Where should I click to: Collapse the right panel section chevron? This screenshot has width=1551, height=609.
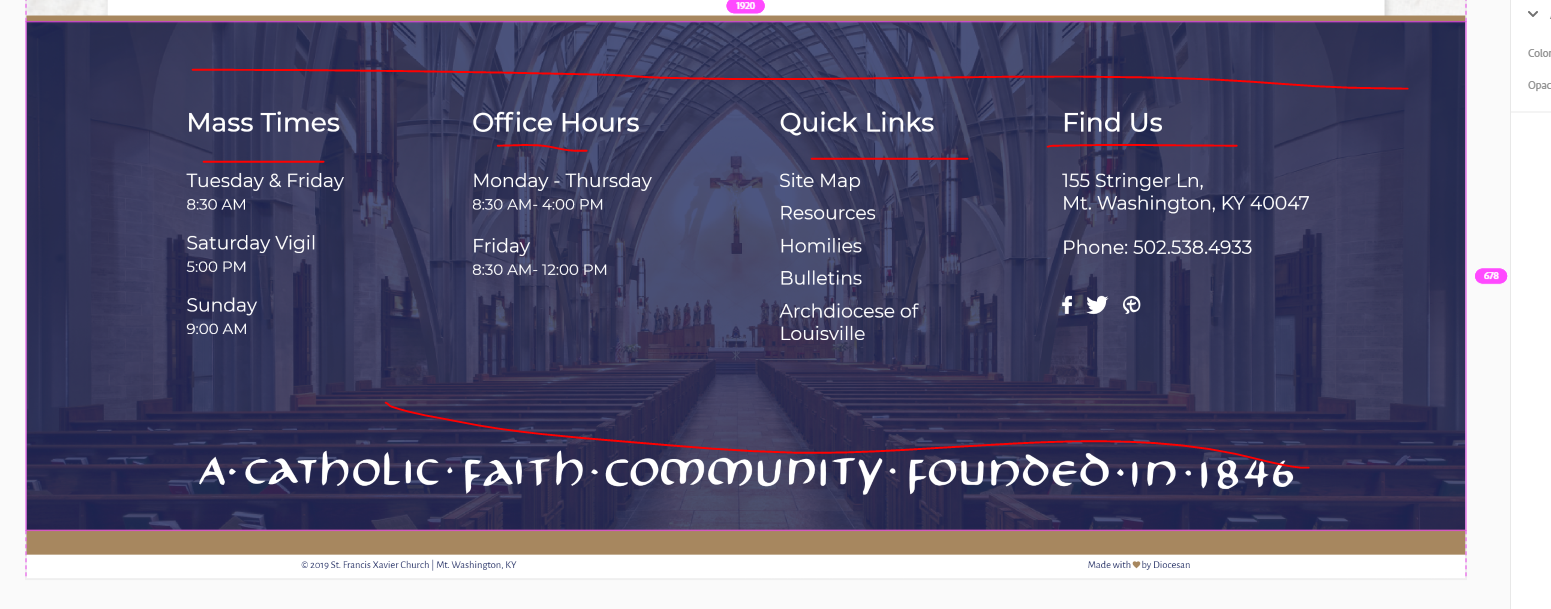[1532, 14]
